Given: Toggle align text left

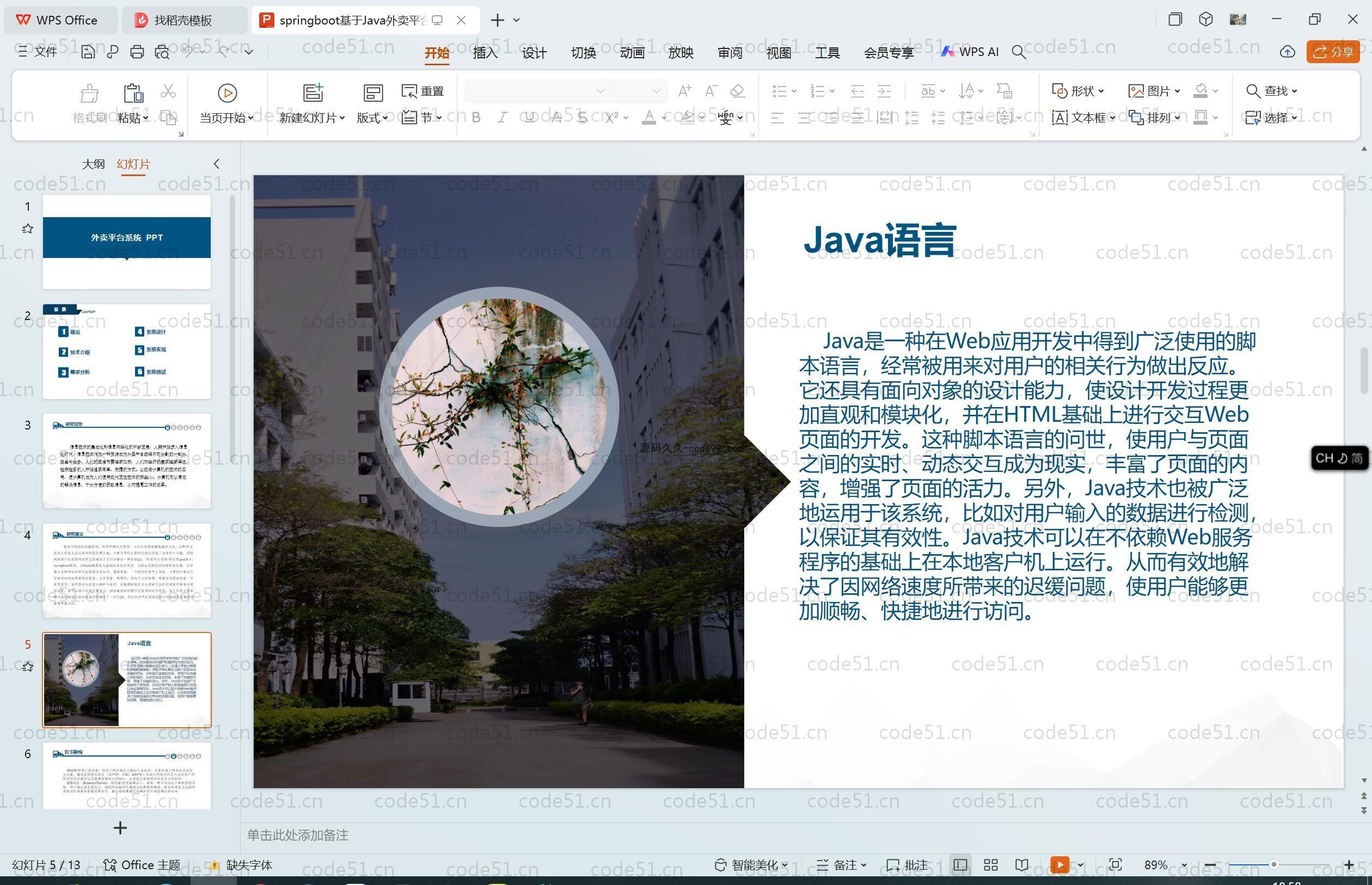Looking at the screenshot, I should coord(777,119).
